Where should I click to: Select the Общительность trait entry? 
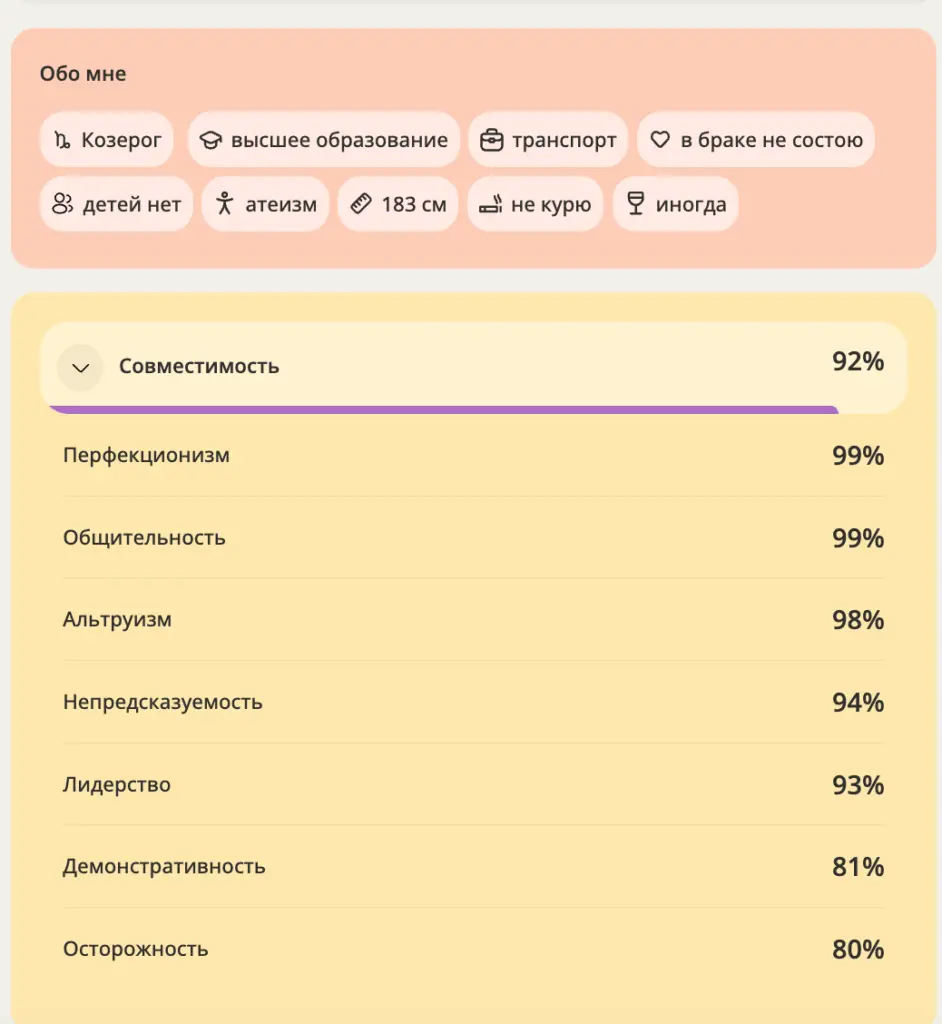tap(470, 537)
